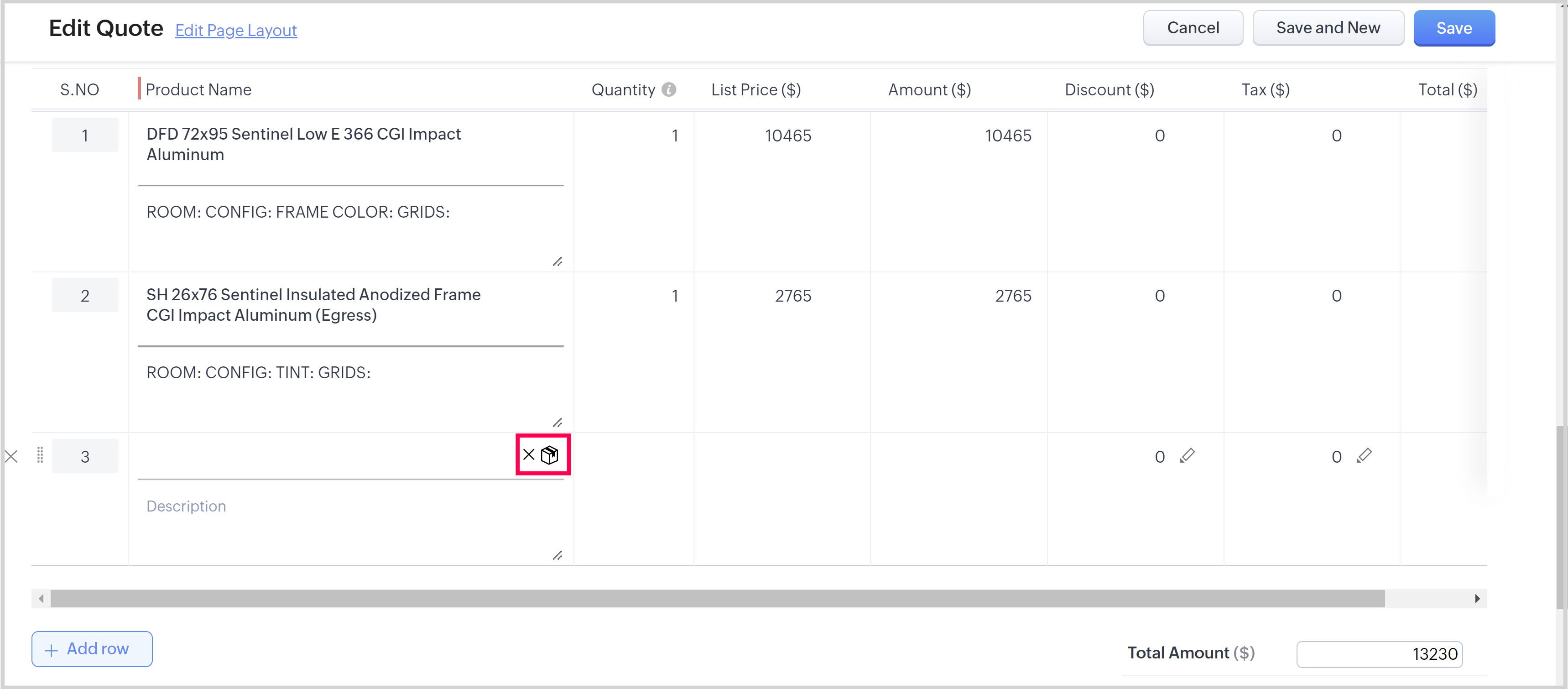The height and width of the screenshot is (689, 1568).
Task: Click the resize handle of row 2 description
Action: coord(557,423)
